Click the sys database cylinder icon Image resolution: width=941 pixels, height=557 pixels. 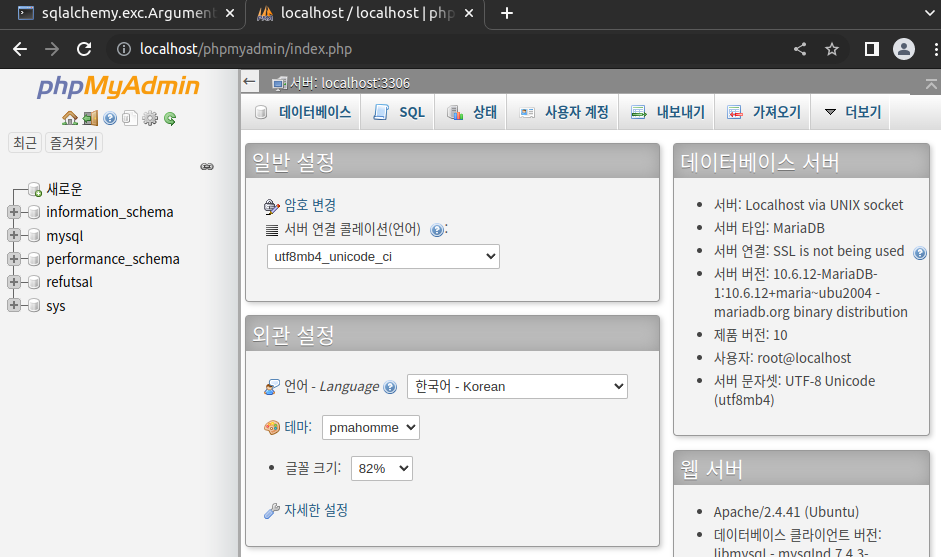(x=34, y=306)
